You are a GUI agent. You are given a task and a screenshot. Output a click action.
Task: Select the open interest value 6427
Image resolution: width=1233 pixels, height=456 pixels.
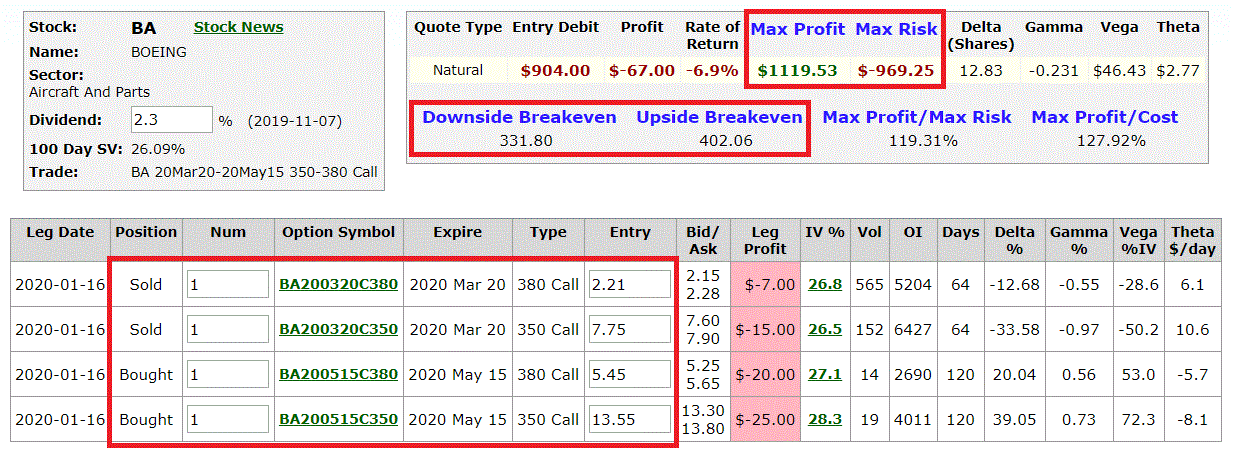tap(913, 329)
